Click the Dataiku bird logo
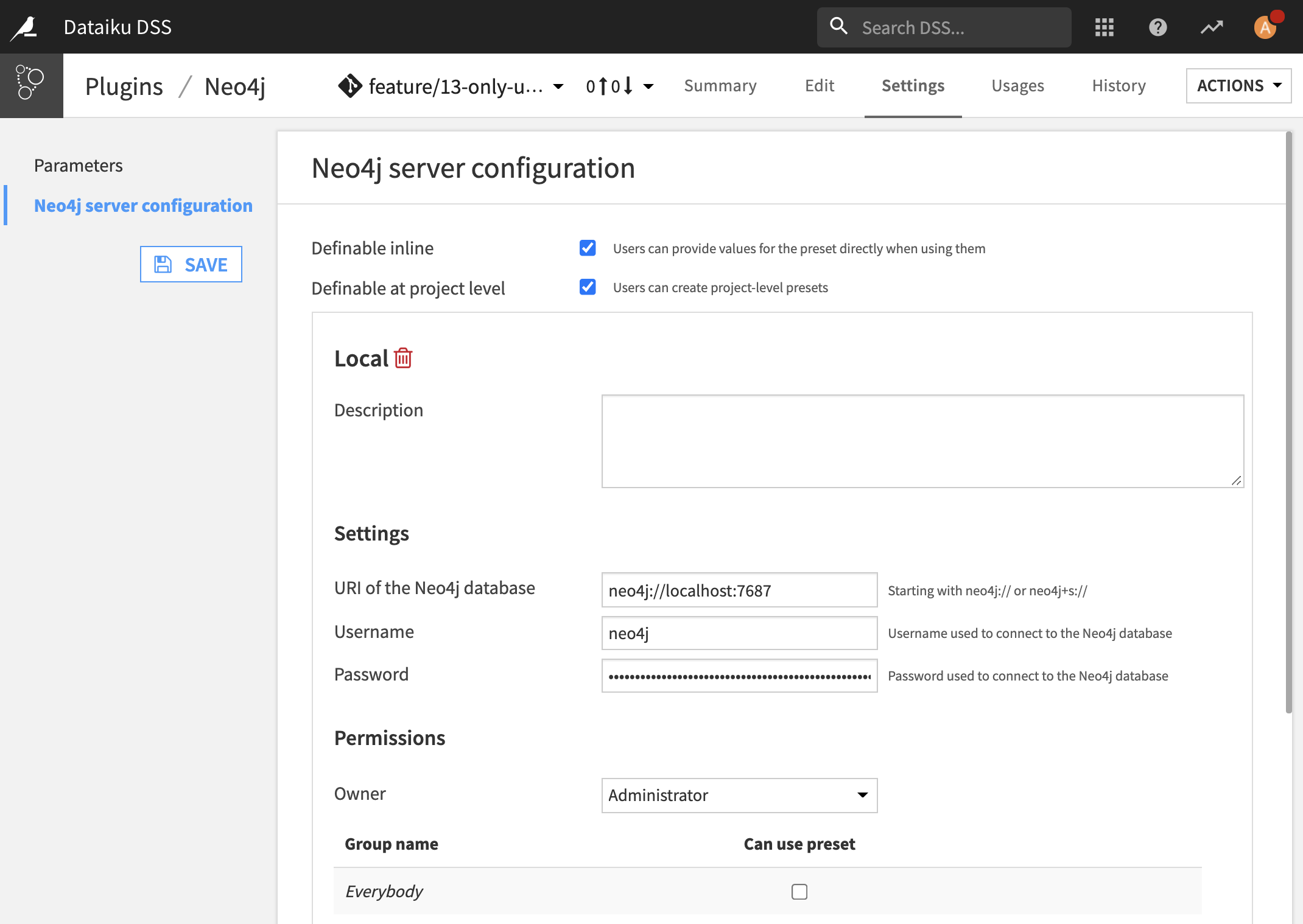 point(25,27)
